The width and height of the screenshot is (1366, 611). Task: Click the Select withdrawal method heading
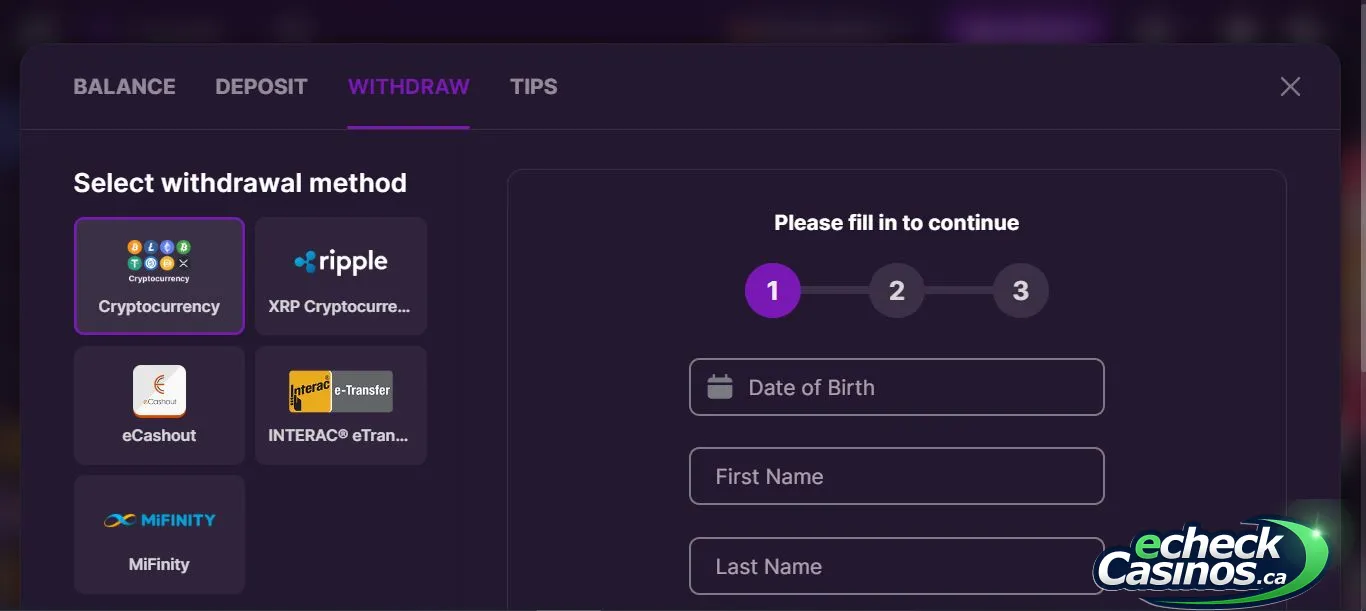coord(240,183)
